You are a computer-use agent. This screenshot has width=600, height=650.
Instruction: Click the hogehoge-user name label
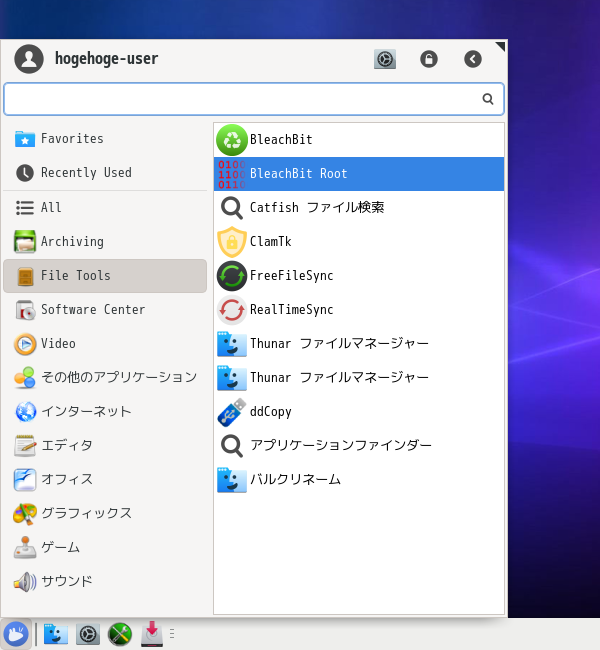click(107, 58)
